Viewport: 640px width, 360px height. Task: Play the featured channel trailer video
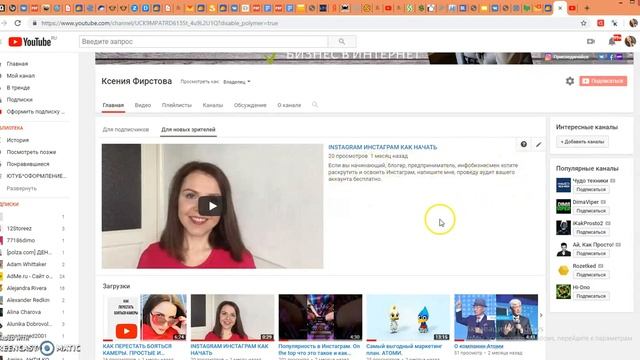tap(212, 206)
